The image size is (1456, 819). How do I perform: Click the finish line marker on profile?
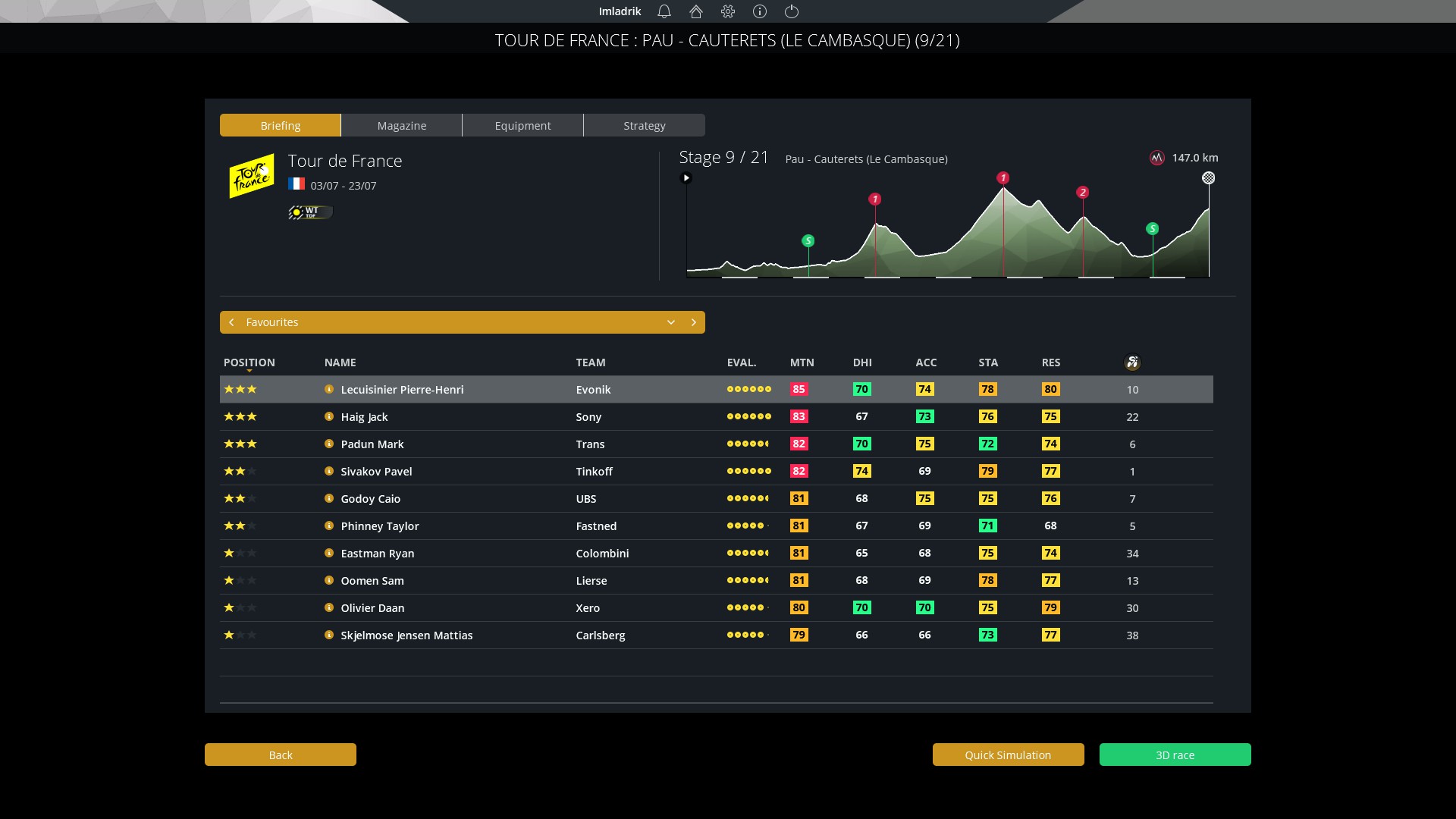1208,178
